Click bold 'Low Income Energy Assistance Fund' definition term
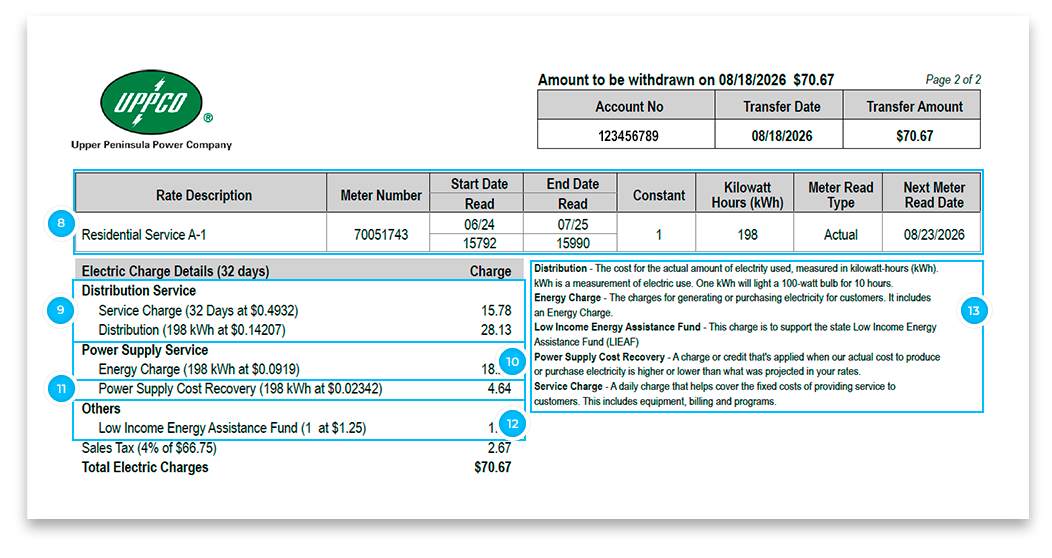Viewport: 1052px width, 558px height. tap(617, 327)
